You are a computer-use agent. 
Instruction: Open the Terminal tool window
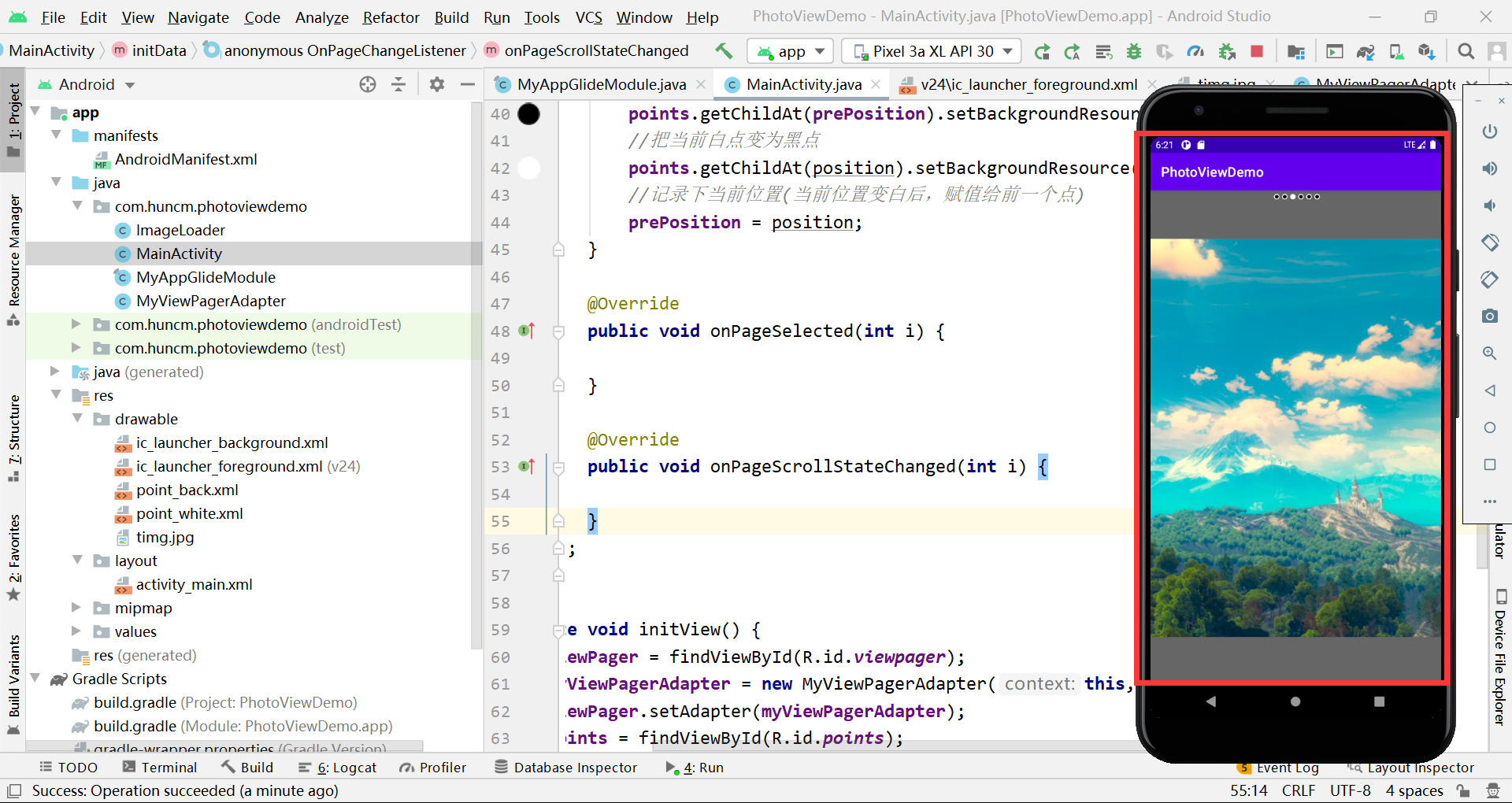(160, 768)
